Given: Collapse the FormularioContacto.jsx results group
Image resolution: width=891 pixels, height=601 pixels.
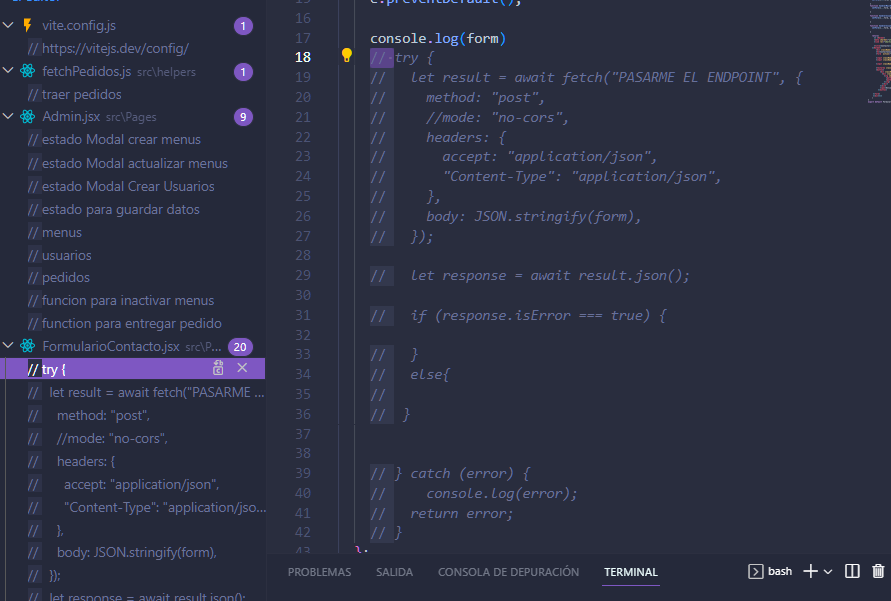Looking at the screenshot, I should pos(8,346).
